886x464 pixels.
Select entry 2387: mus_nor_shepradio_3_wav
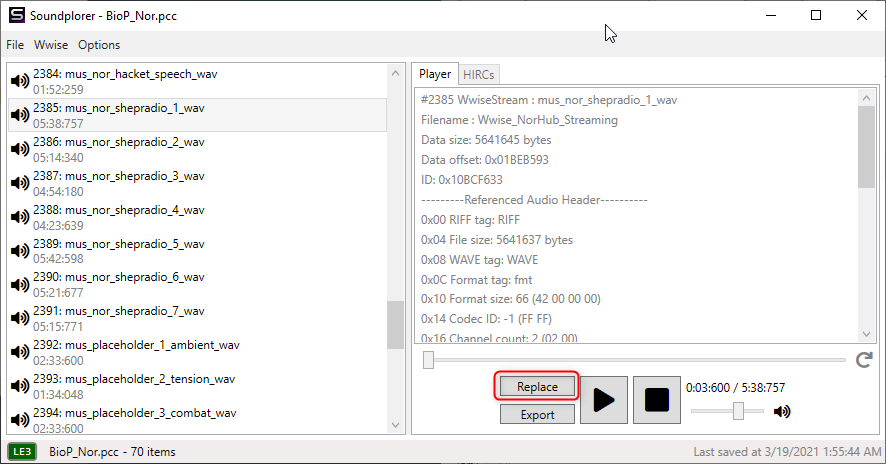tap(198, 183)
